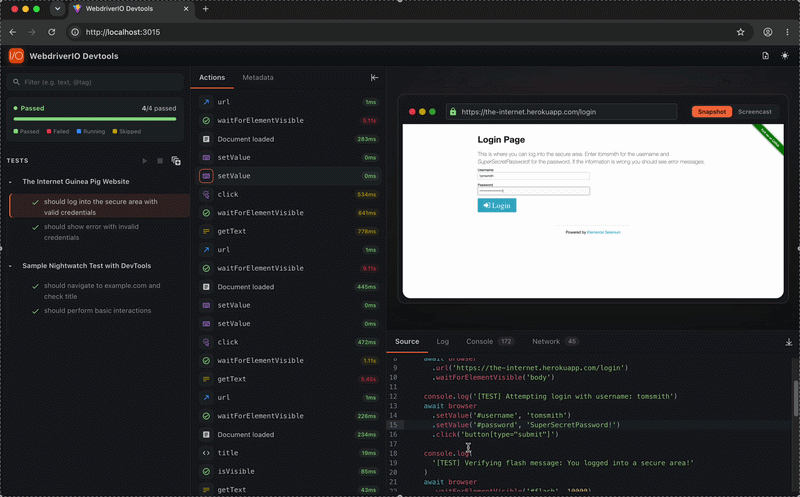Open a new browser tab

coord(206,9)
